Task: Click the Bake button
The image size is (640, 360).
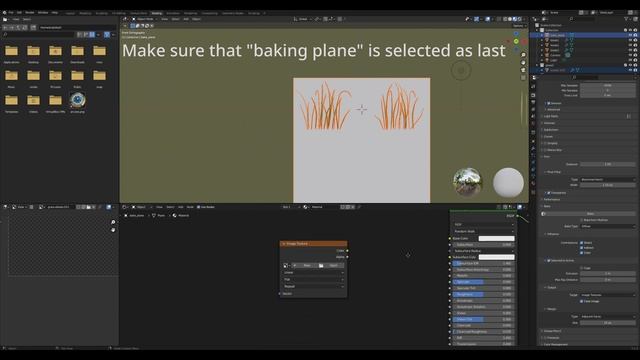Action: point(590,213)
